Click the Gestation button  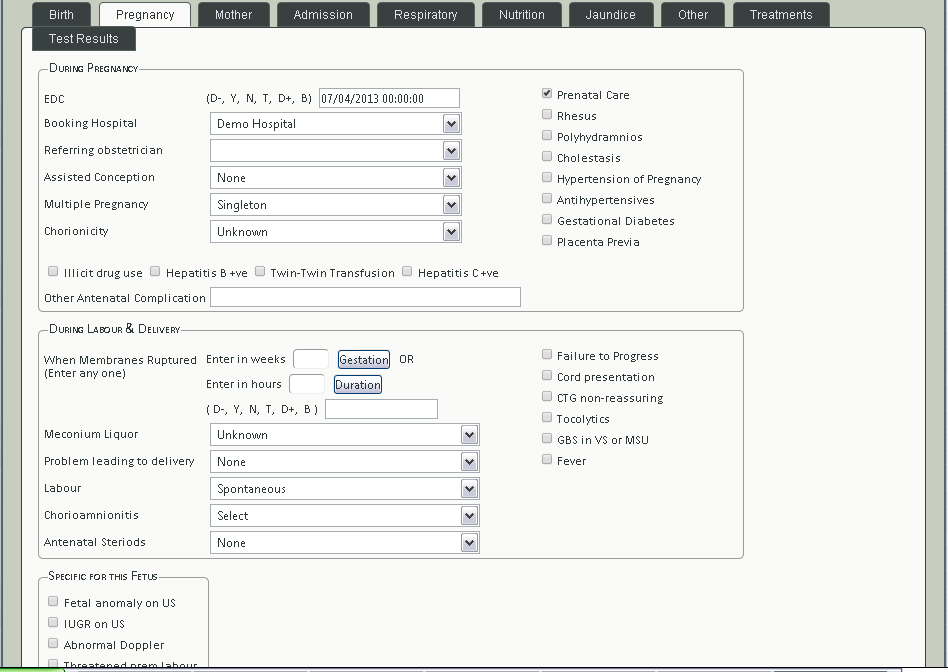click(363, 360)
